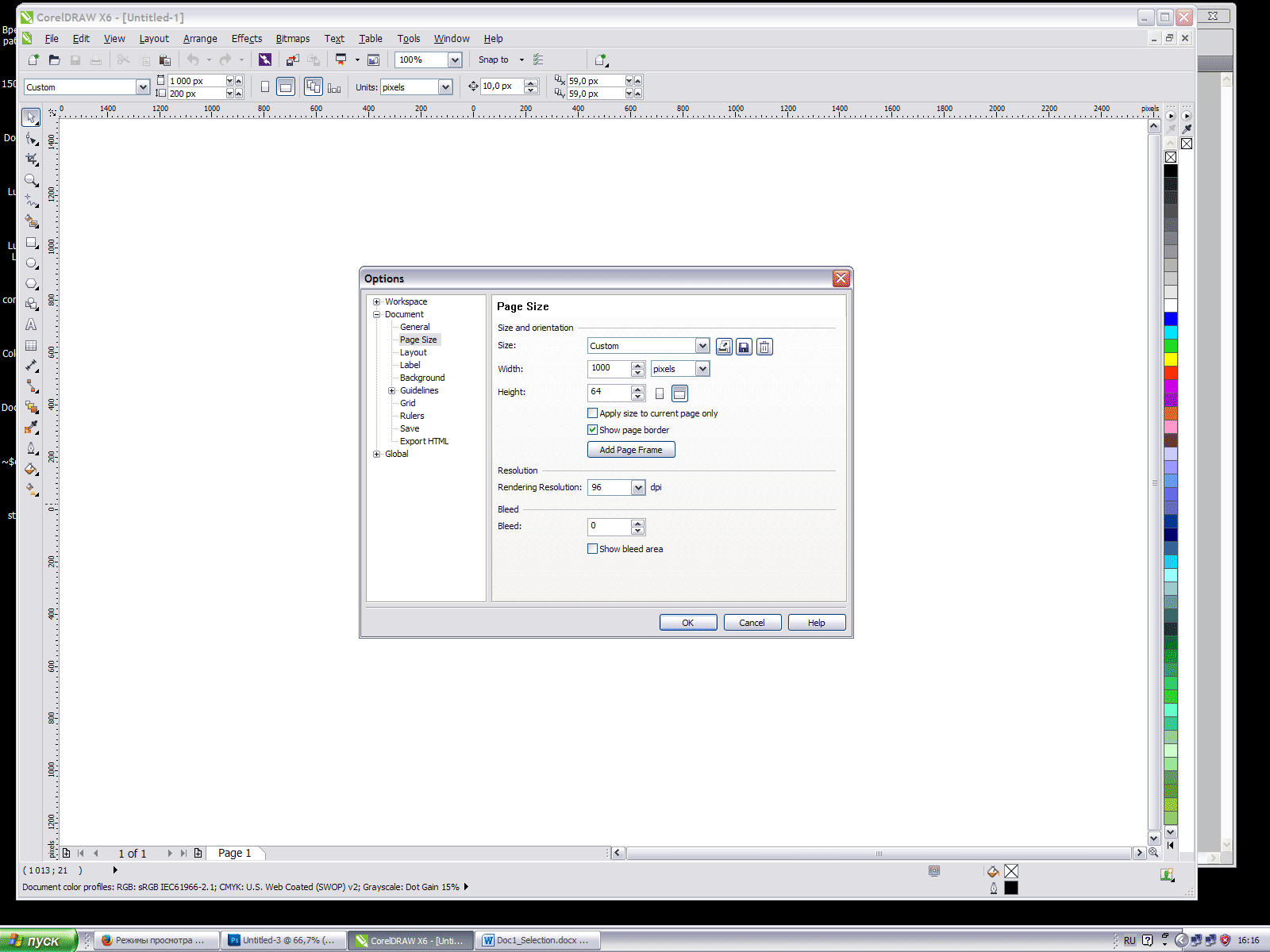This screenshot has height=952, width=1270.
Task: Select the Outline Pen tool
Action: (x=31, y=448)
